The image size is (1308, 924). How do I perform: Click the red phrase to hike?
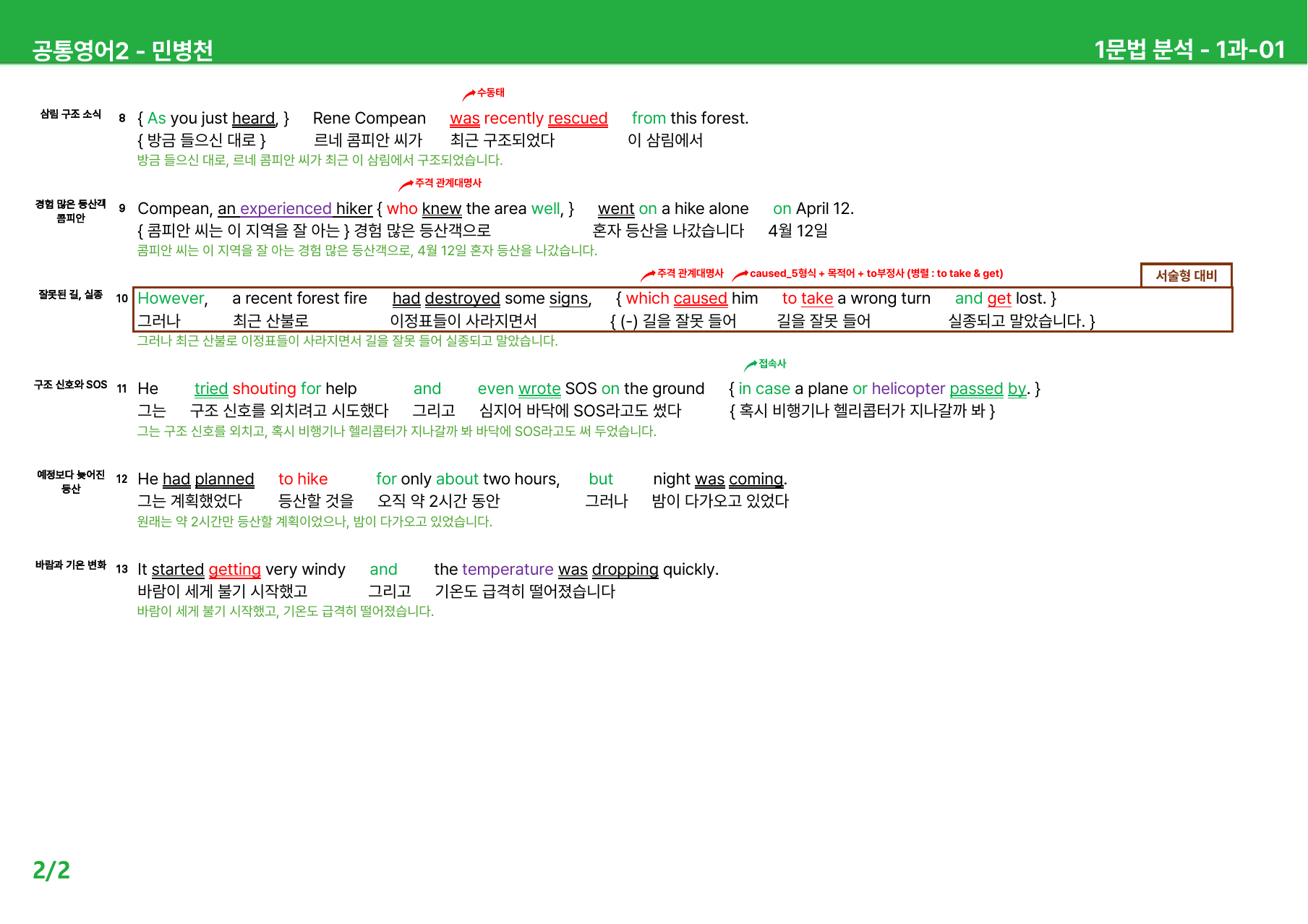[x=303, y=479]
